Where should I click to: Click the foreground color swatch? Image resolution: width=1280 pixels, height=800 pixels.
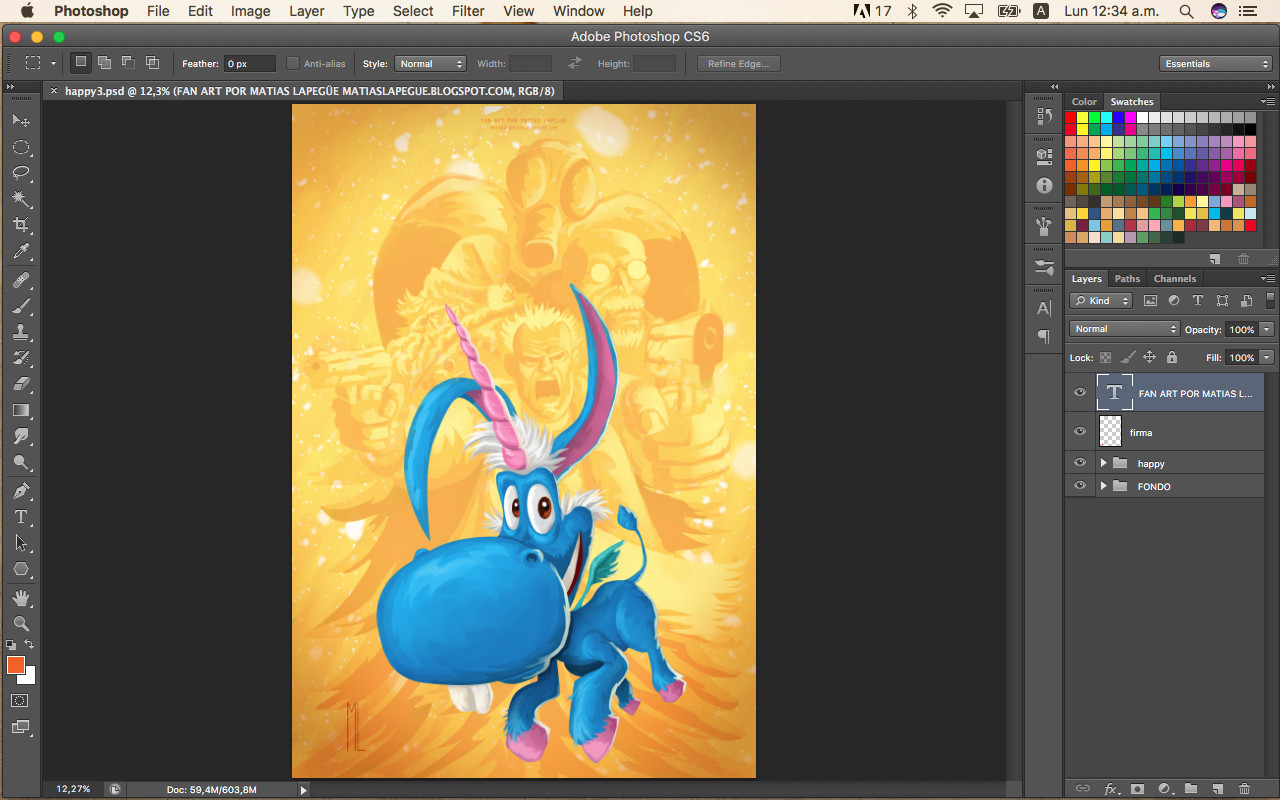pos(15,666)
